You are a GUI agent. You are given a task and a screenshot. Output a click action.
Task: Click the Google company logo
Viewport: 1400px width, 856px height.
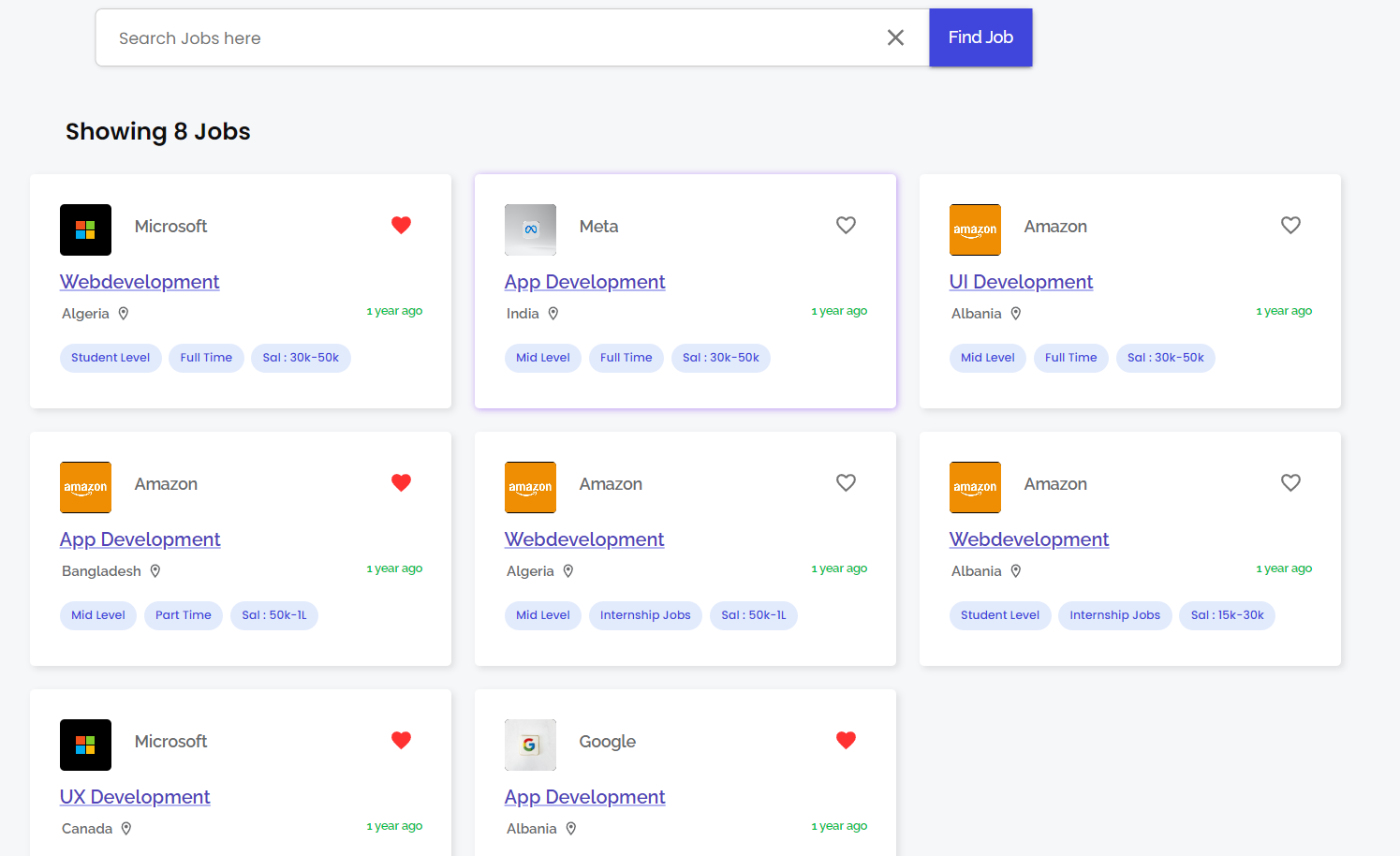(530, 745)
